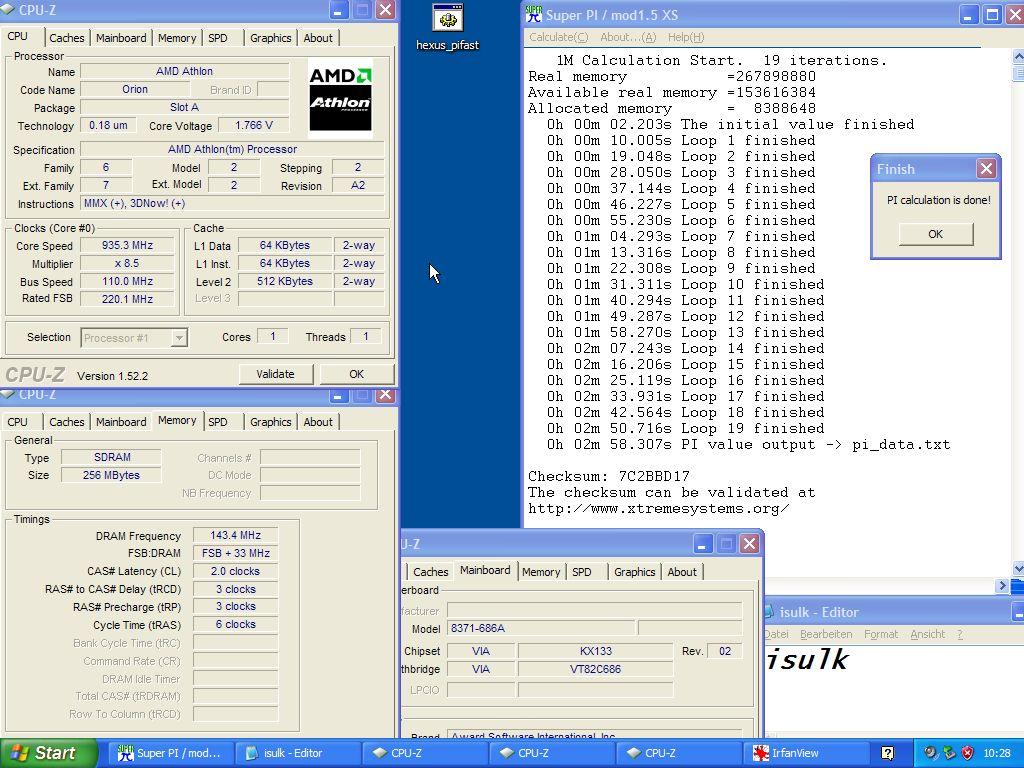Open Caches tab in top CPU-Z window
Viewport: 1024px width, 768px height.
pos(67,38)
